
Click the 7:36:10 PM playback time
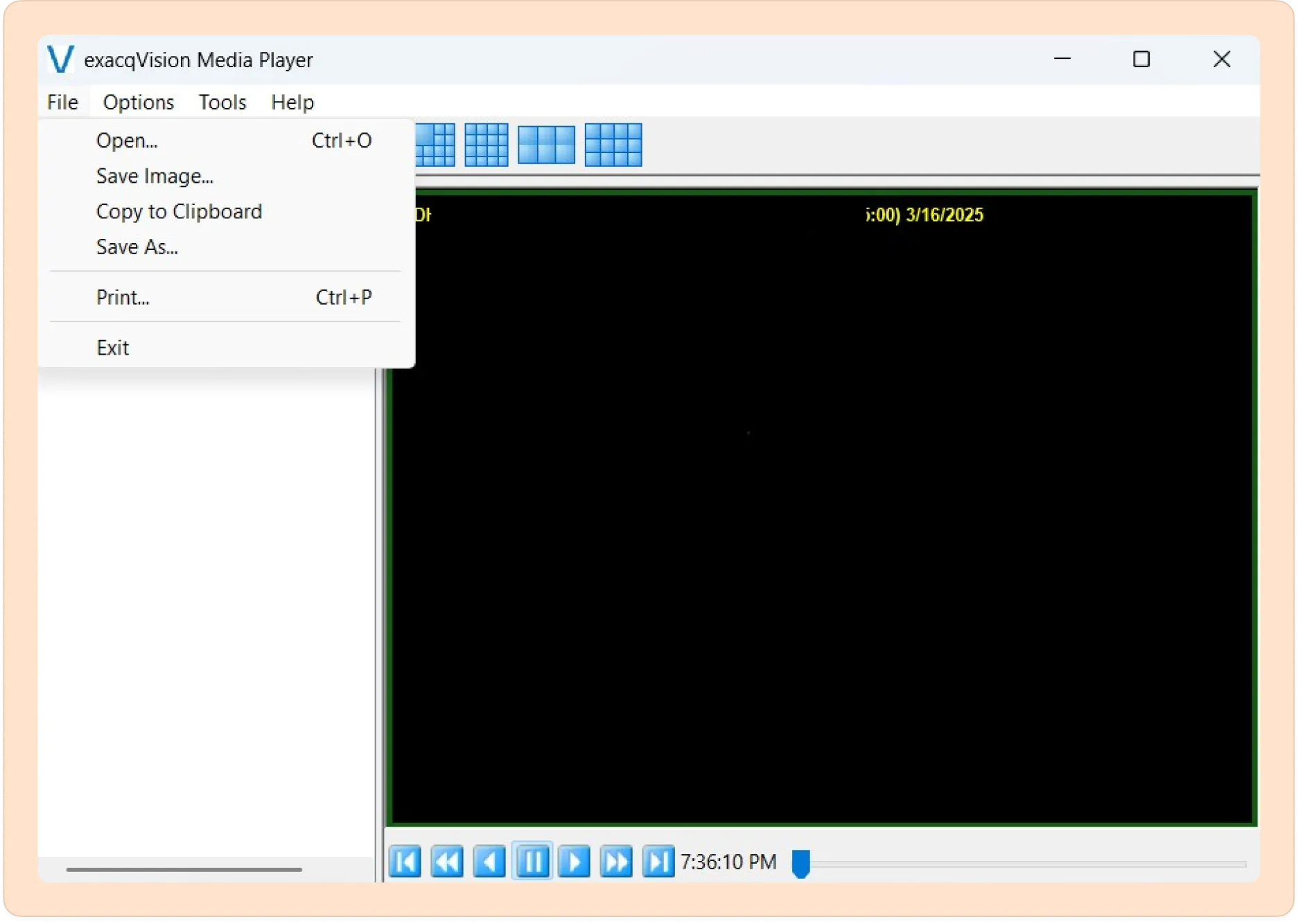pyautogui.click(x=729, y=863)
